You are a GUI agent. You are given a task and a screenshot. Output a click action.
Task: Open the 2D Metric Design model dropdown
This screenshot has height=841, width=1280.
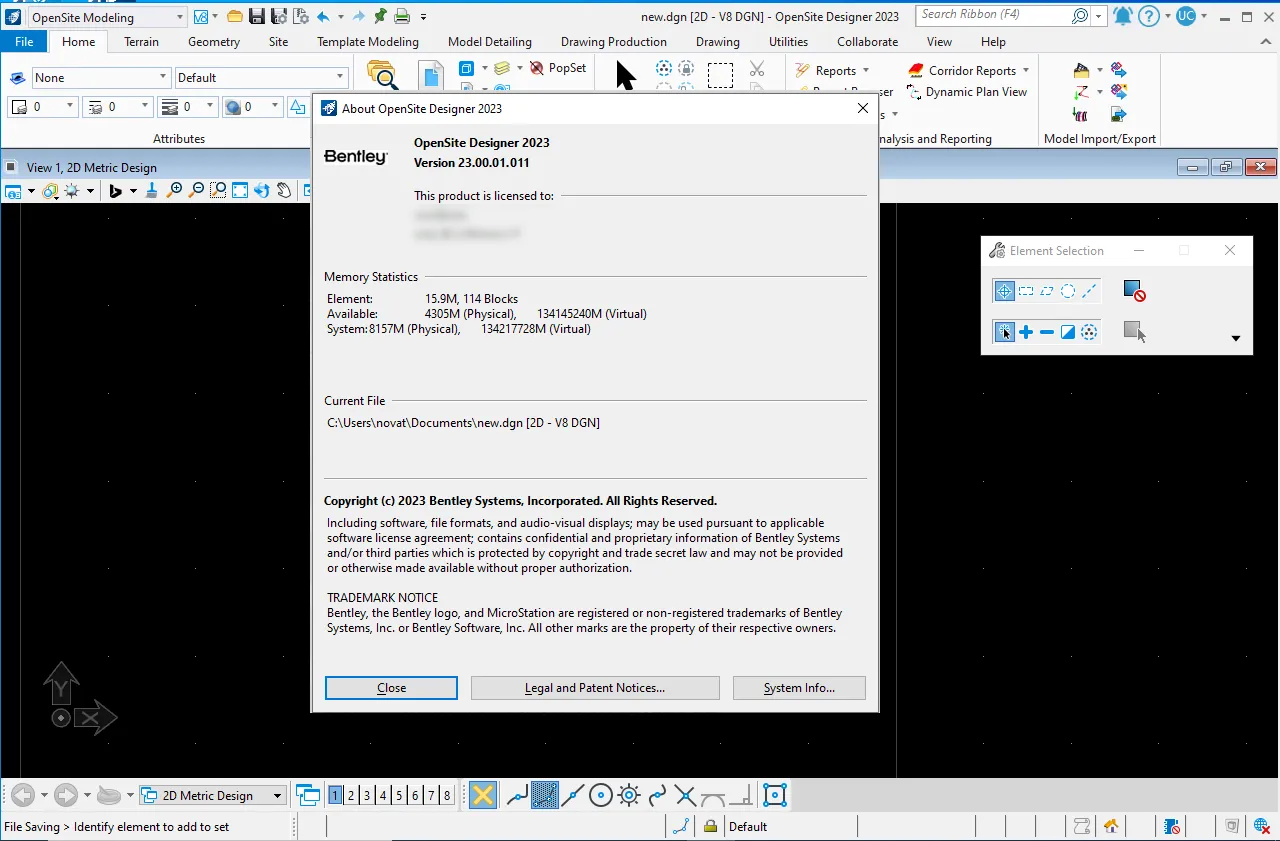tap(278, 796)
